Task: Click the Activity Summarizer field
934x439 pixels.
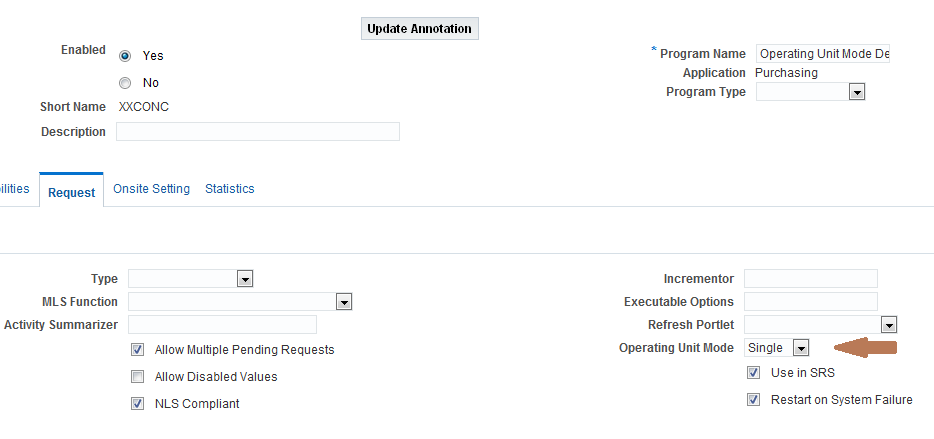Action: pyautogui.click(x=222, y=325)
